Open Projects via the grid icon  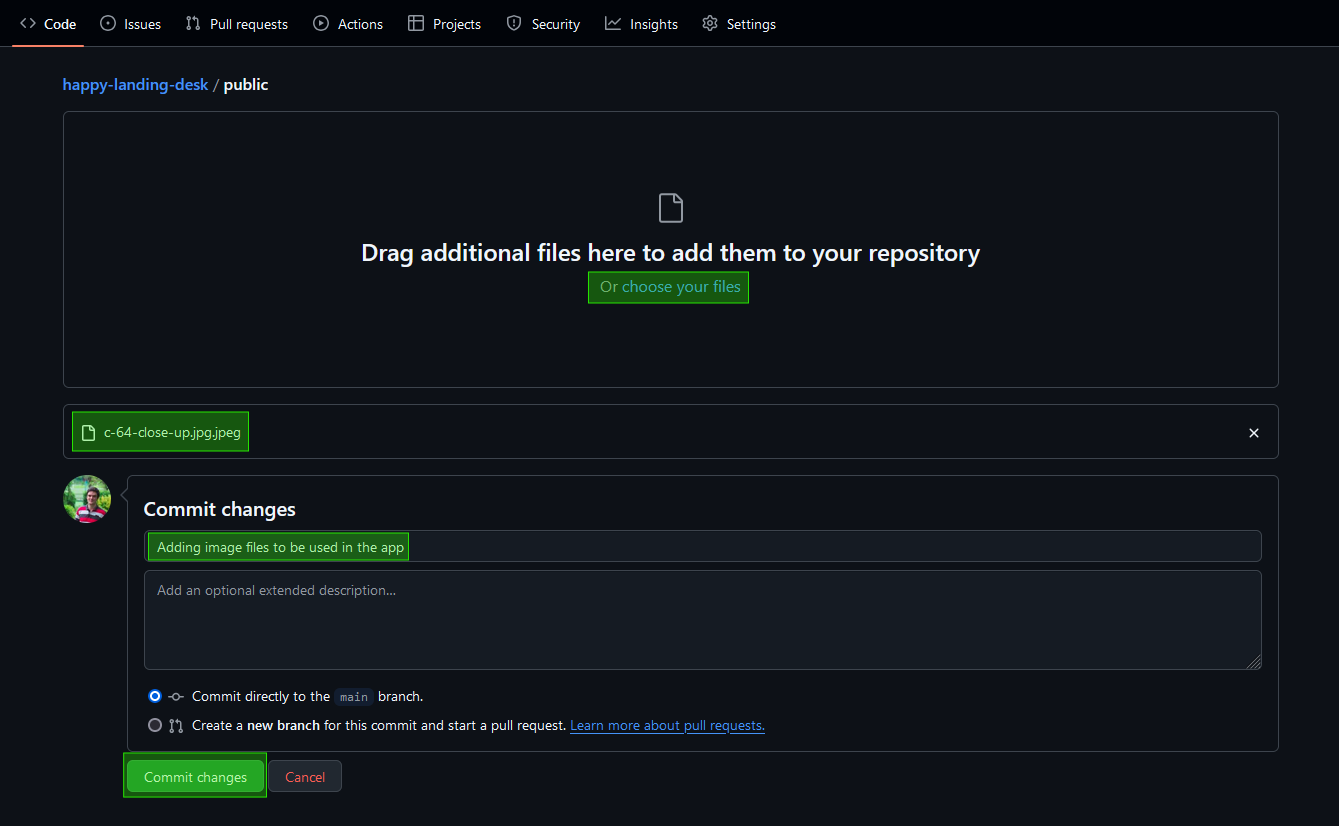click(415, 23)
